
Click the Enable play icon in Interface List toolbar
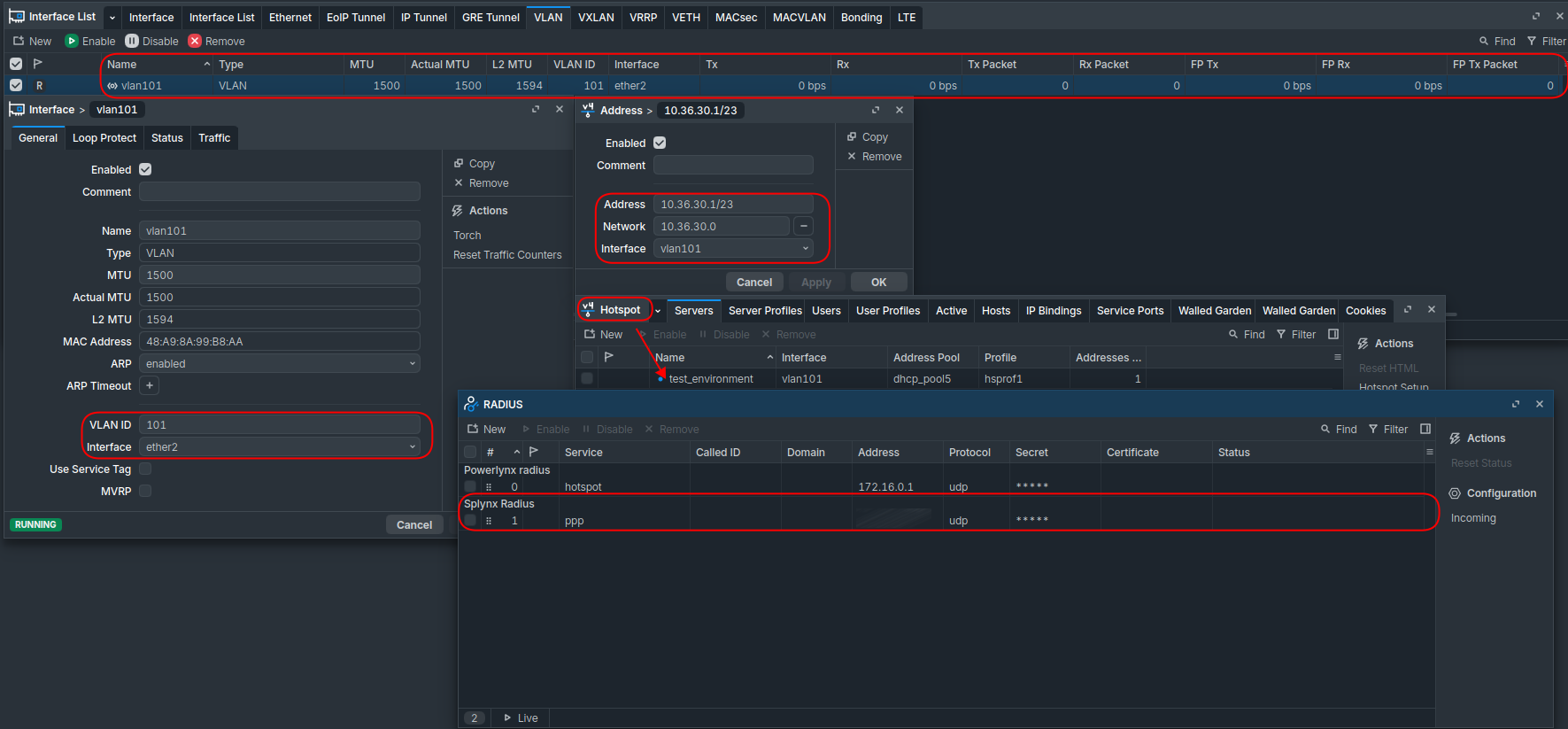click(72, 42)
